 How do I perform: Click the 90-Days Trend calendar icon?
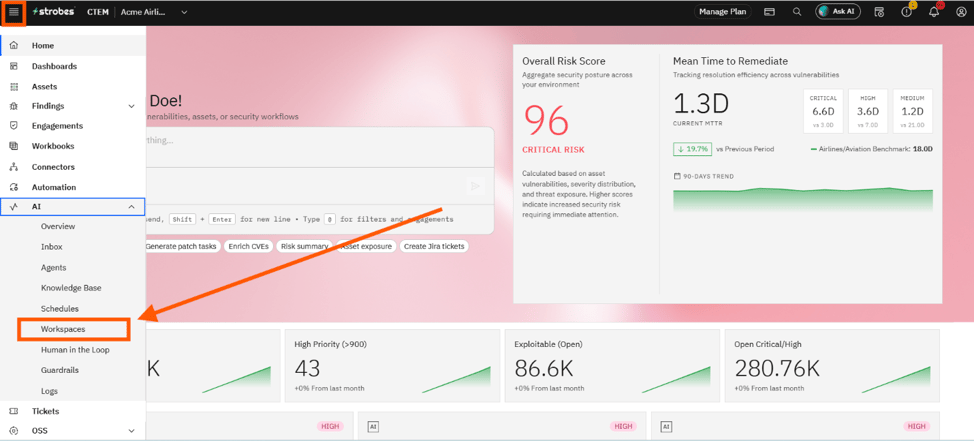point(677,176)
